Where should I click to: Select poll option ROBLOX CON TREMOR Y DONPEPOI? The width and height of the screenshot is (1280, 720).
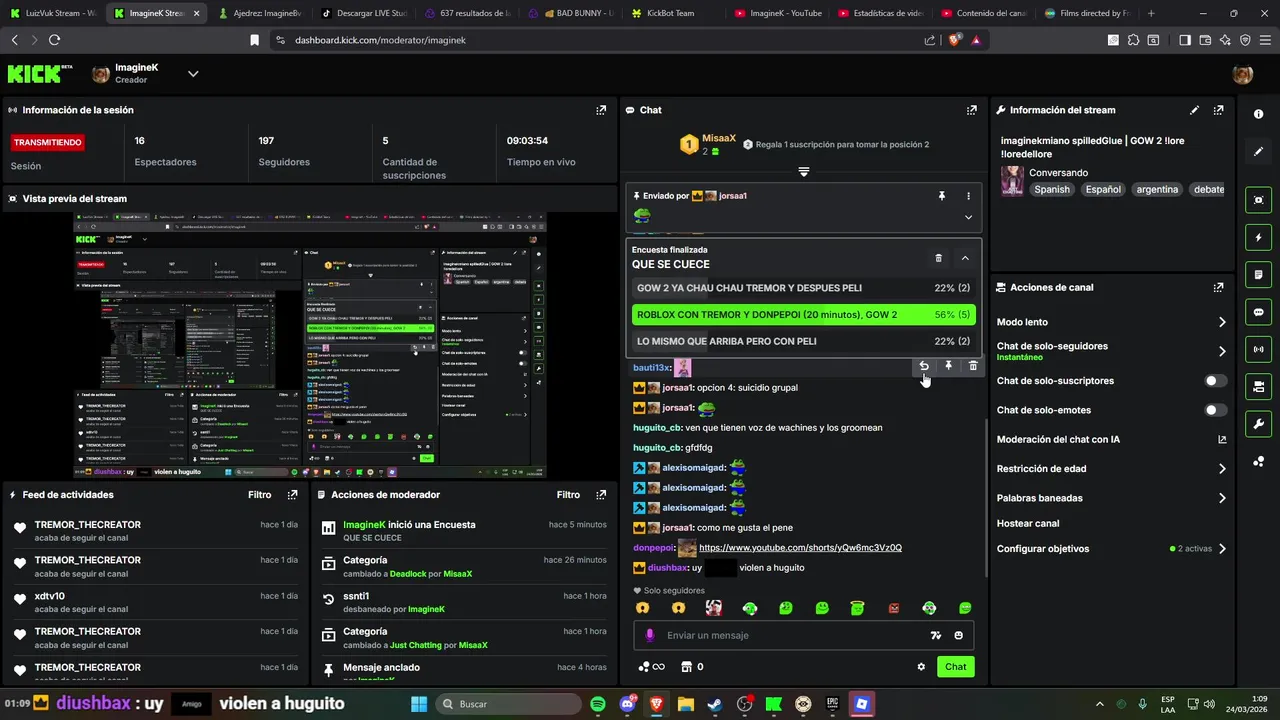point(803,314)
